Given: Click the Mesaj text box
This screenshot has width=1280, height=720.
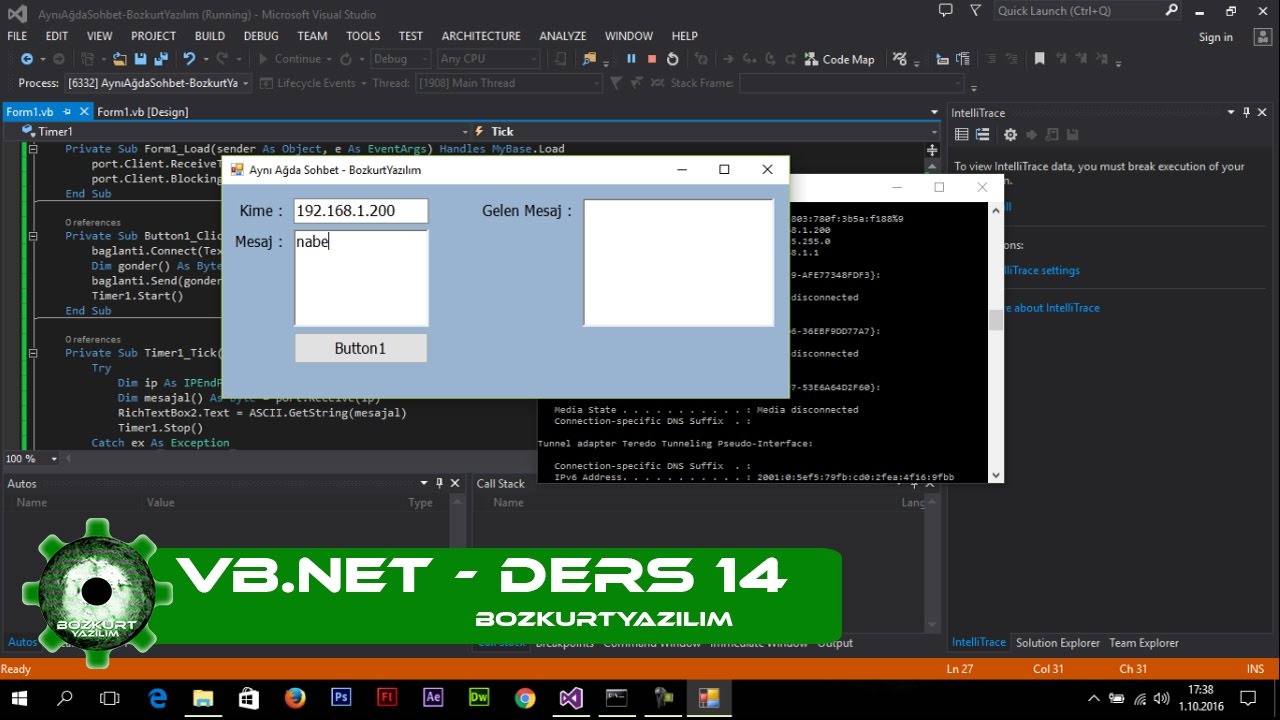Looking at the screenshot, I should click(361, 278).
